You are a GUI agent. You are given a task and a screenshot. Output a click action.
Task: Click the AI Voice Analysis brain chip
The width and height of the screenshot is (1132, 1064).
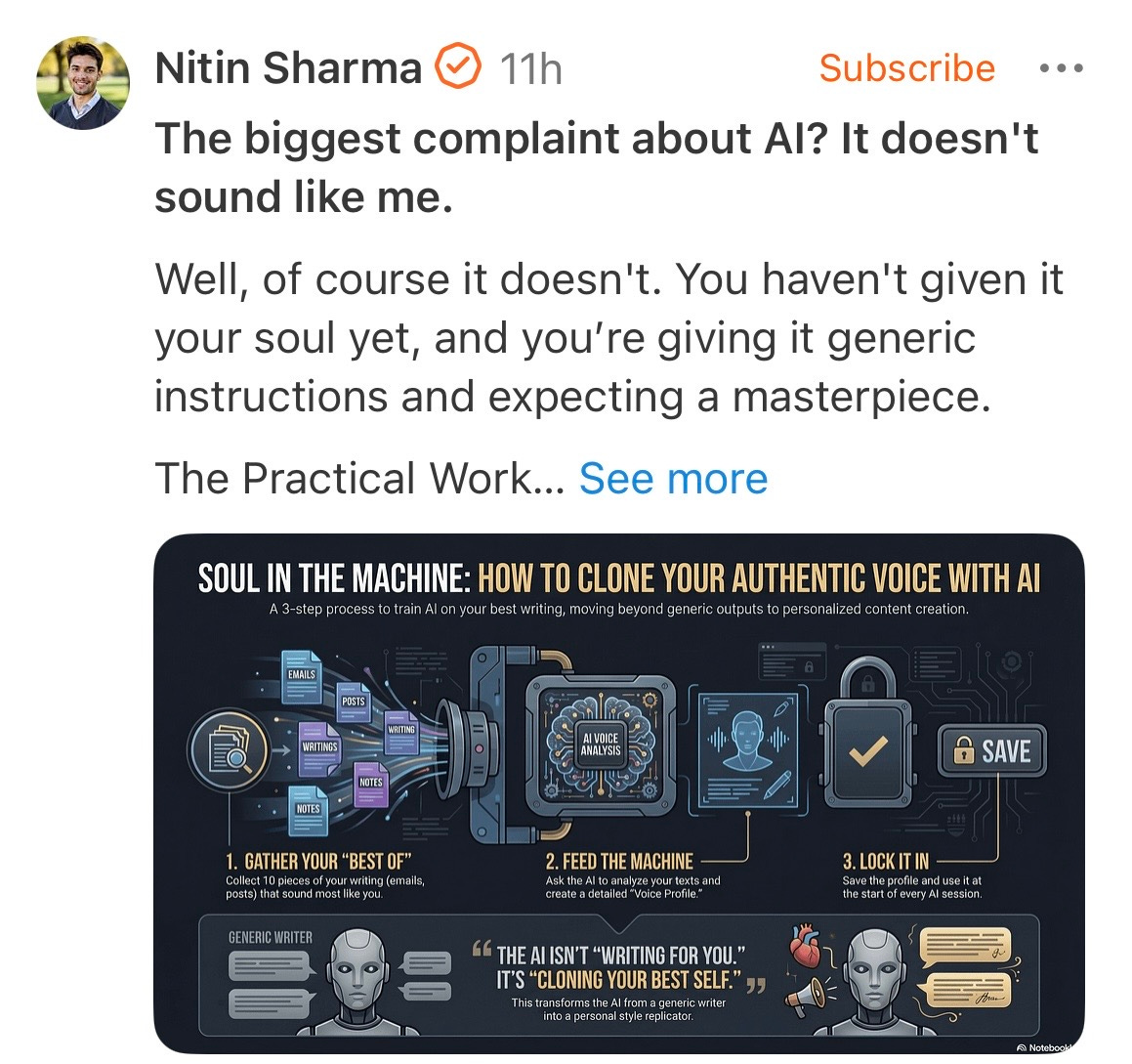pos(601,744)
